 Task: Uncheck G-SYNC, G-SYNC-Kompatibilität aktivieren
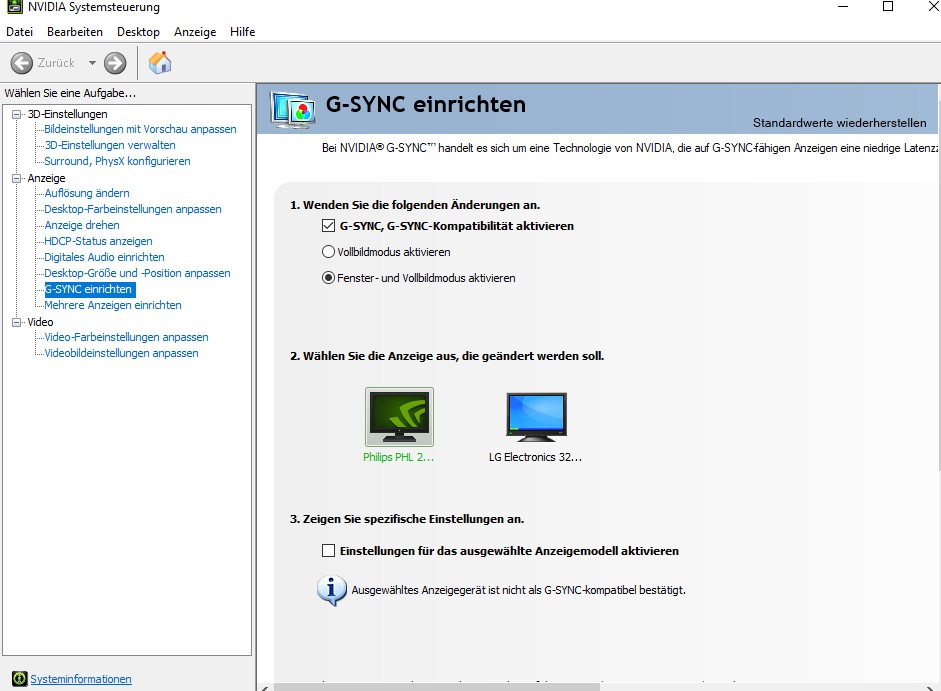328,226
